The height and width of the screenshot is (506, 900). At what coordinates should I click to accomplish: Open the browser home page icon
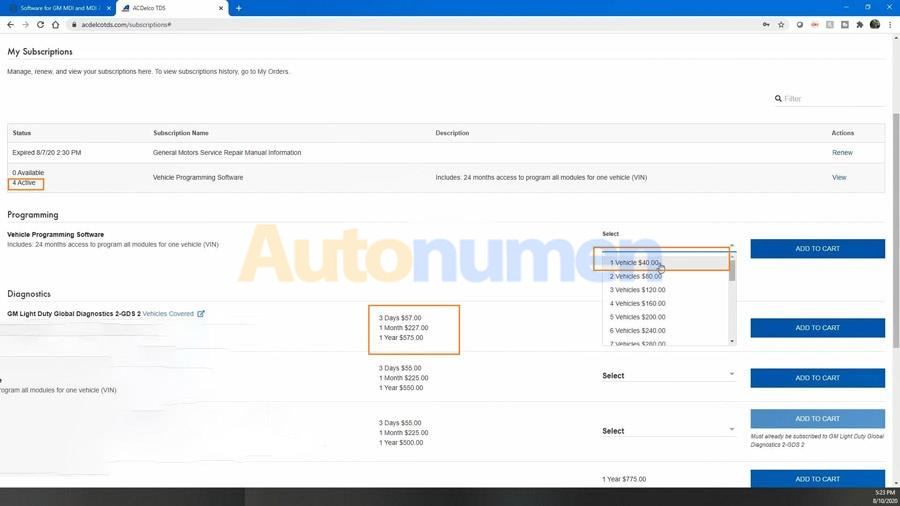click(56, 25)
